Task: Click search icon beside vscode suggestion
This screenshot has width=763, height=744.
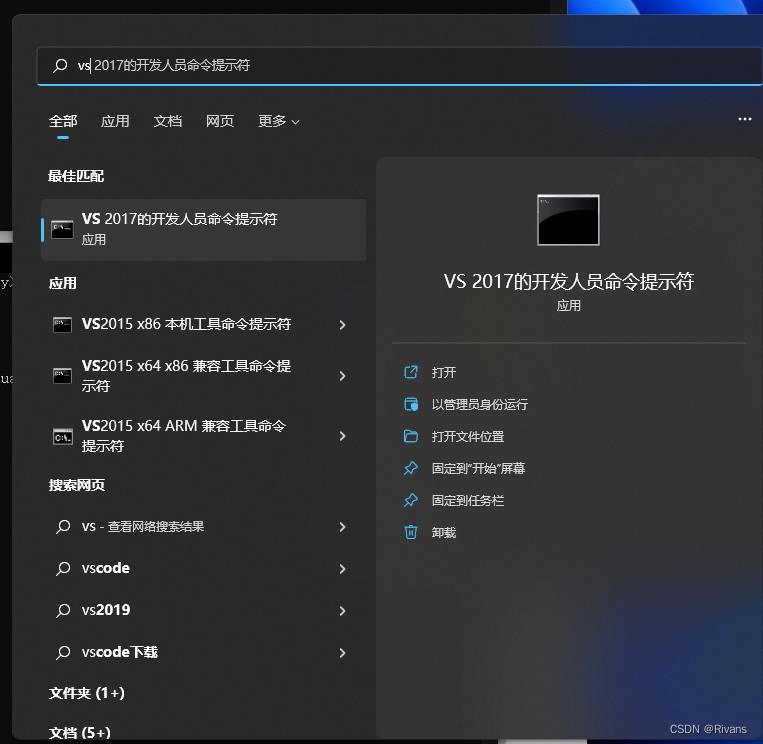Action: [x=63, y=569]
